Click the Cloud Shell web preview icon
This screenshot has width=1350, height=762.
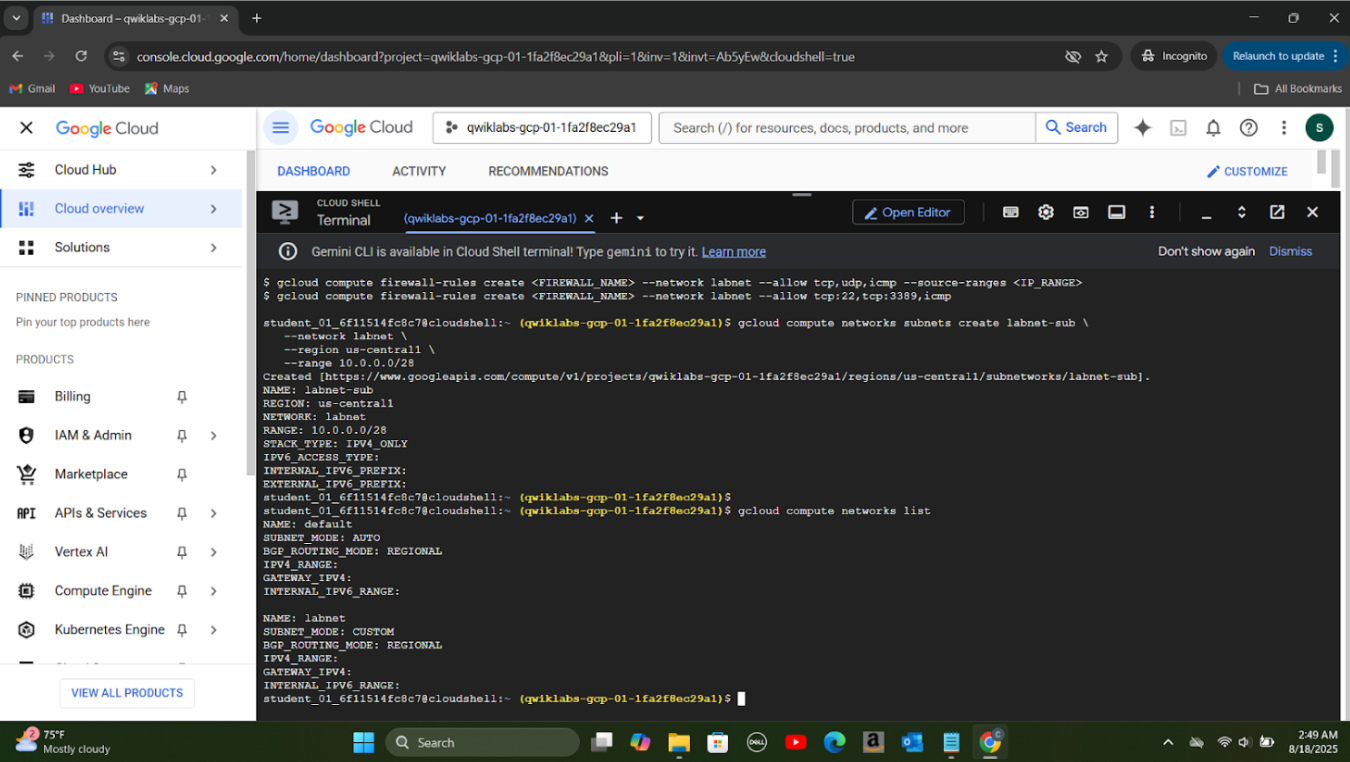point(1081,212)
